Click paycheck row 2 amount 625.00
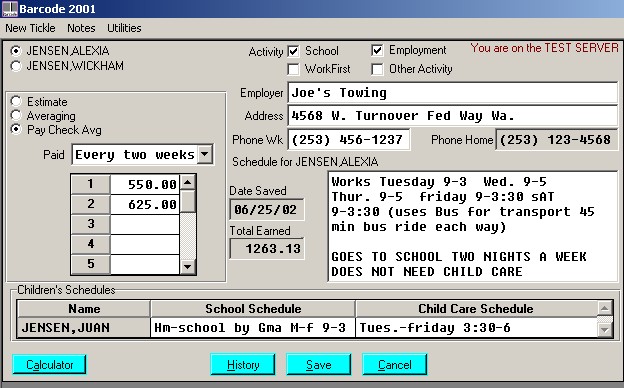This screenshot has width=624, height=388. (x=145, y=205)
